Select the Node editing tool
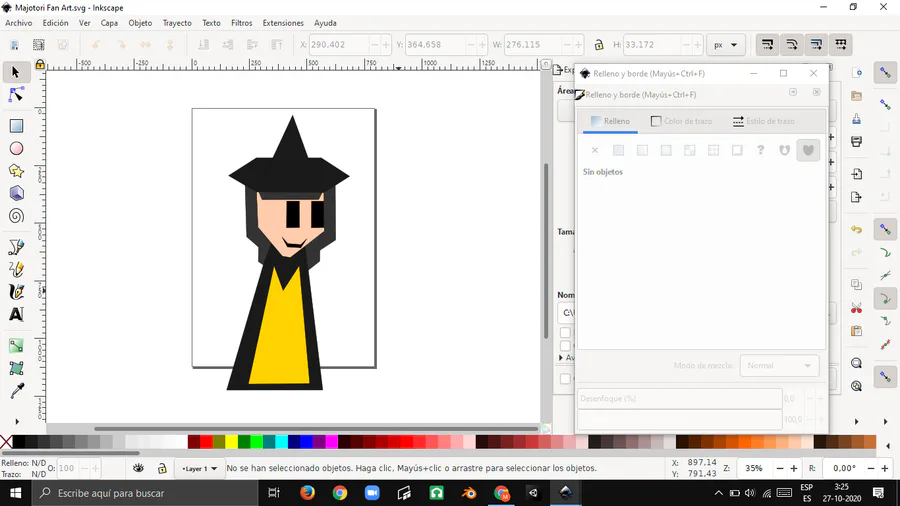Image resolution: width=900 pixels, height=506 pixels. (x=16, y=95)
